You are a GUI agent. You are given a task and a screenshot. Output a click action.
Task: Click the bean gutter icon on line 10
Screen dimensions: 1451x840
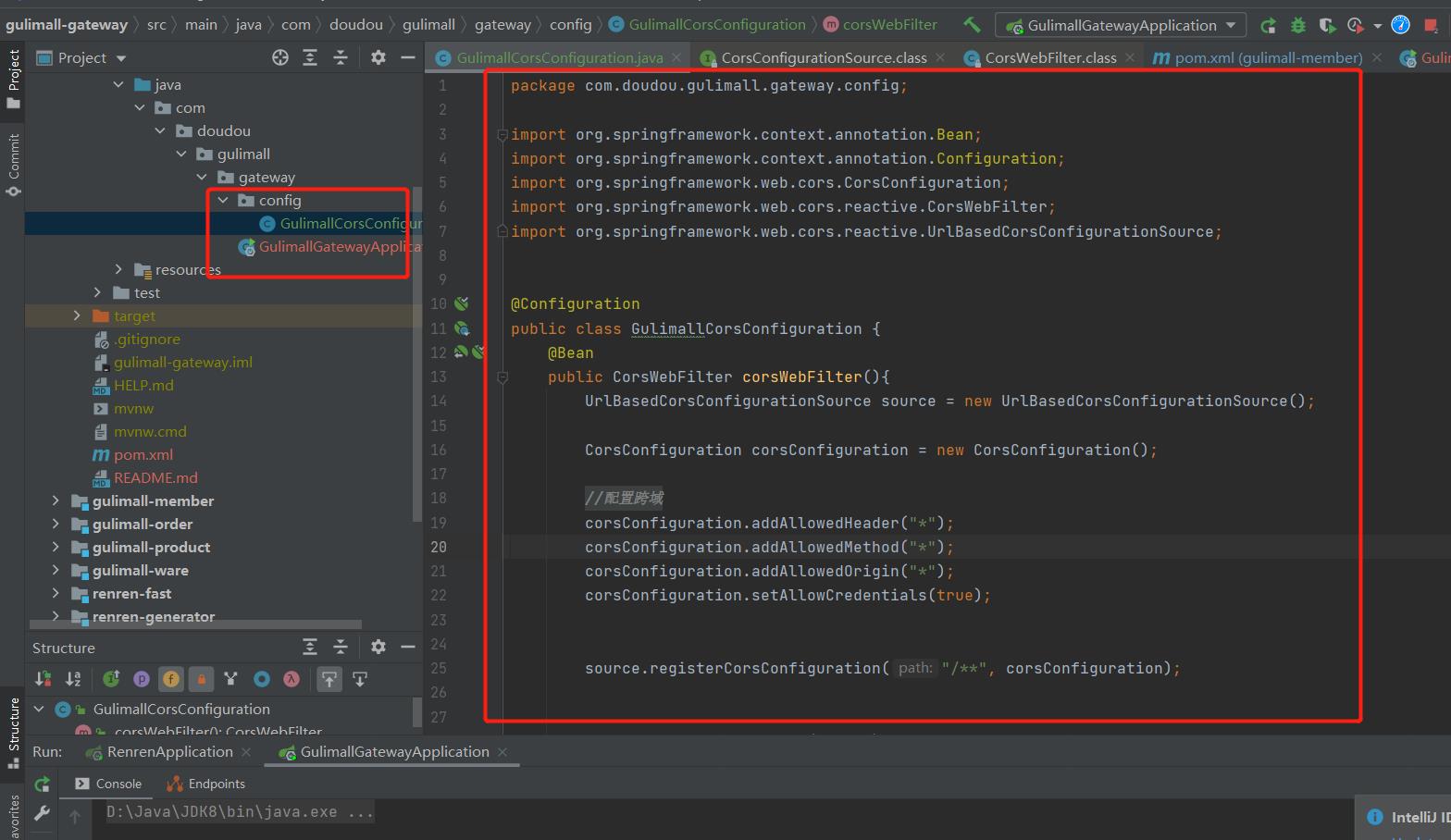point(462,303)
